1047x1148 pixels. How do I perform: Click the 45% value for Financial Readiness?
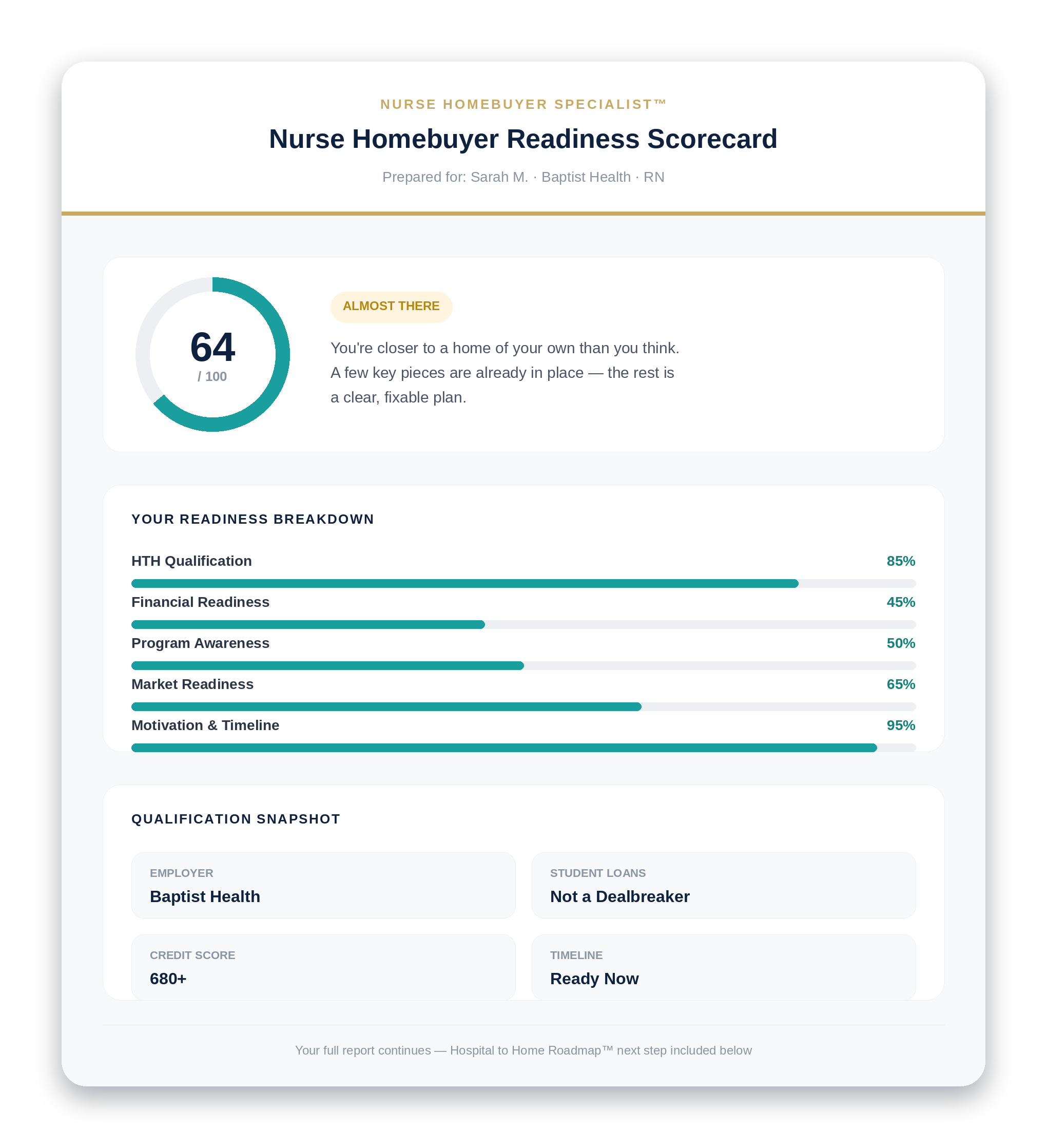[901, 602]
